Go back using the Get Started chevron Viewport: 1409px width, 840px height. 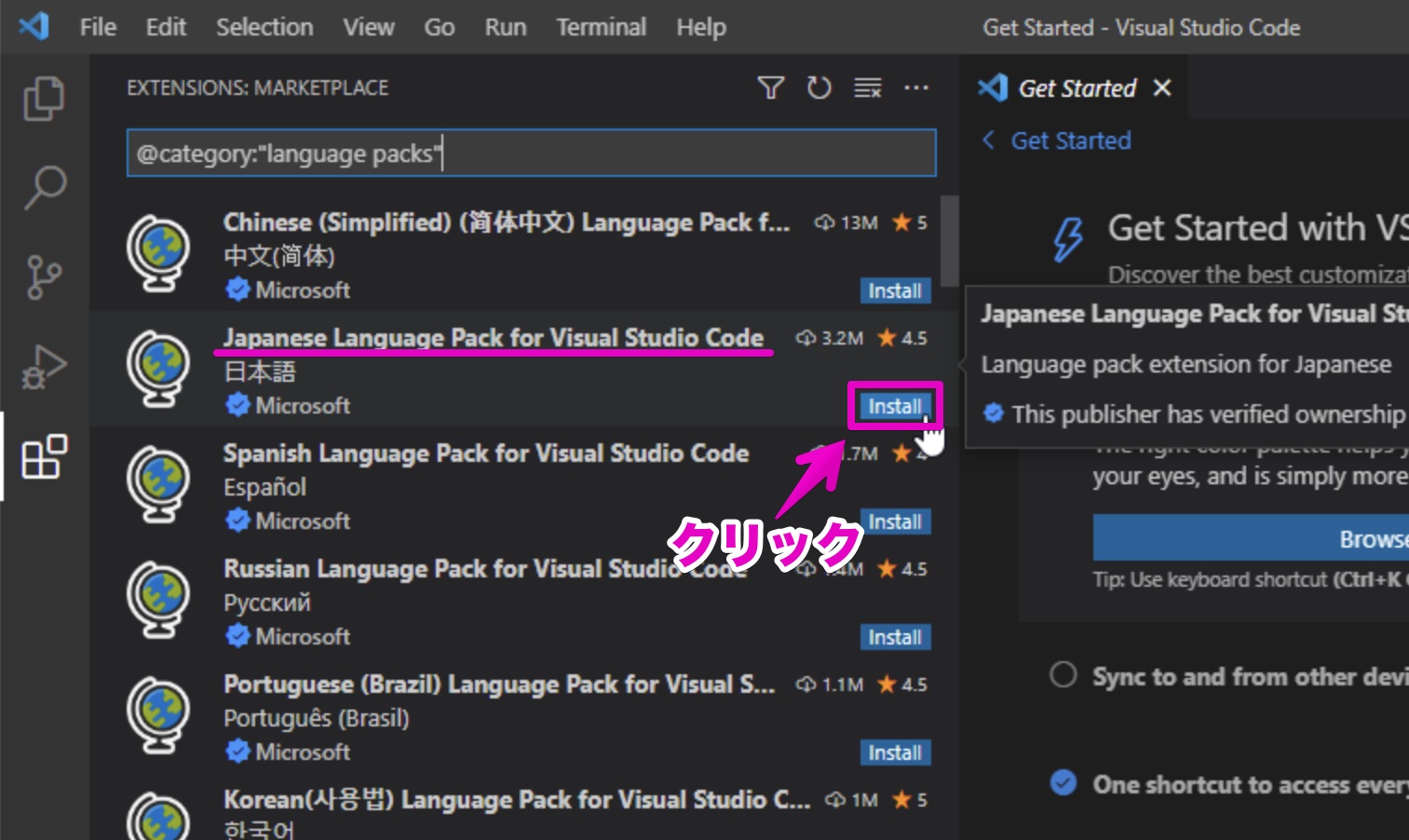pyautogui.click(x=990, y=140)
